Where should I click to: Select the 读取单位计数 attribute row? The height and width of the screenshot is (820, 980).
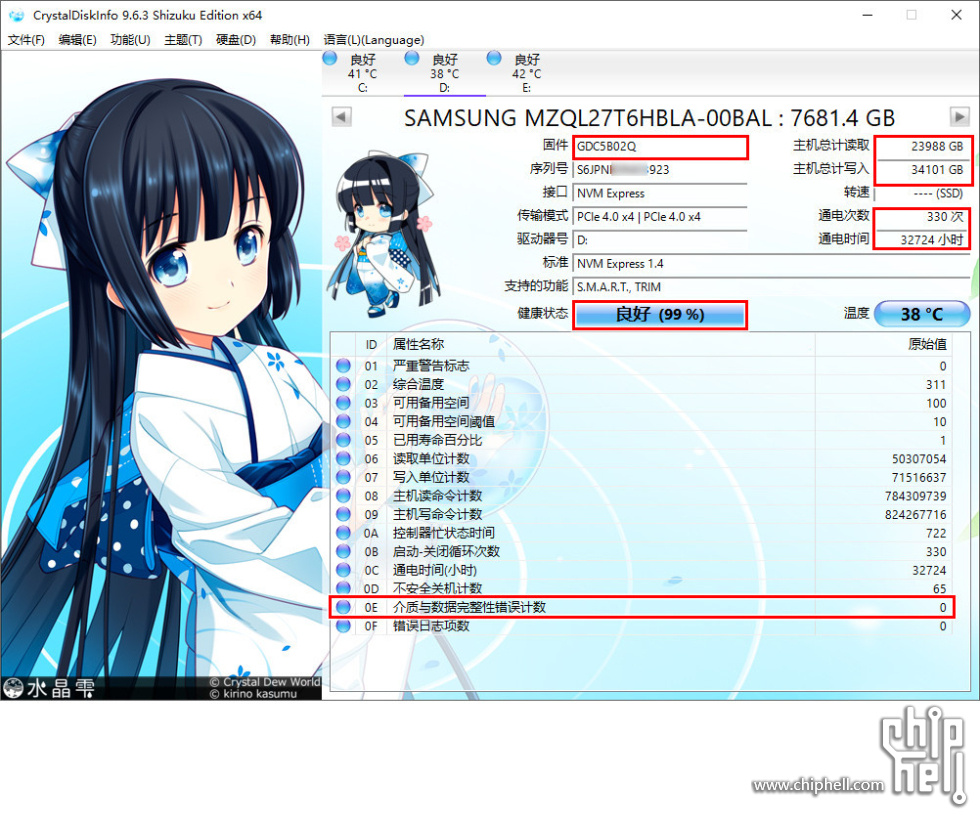coord(641,459)
